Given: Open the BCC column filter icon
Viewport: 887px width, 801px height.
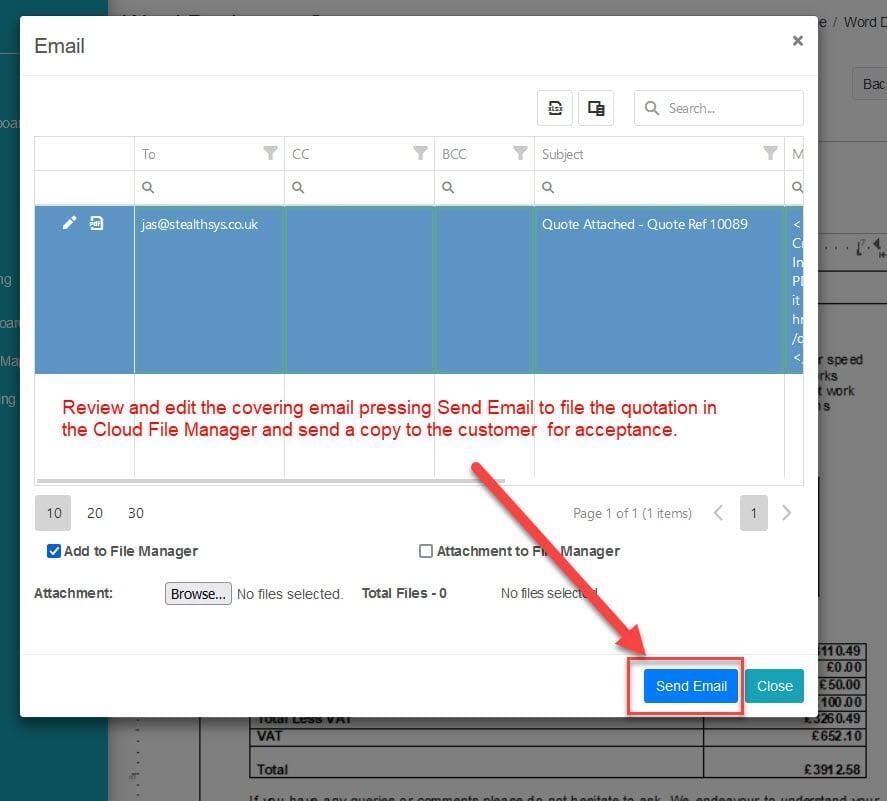Looking at the screenshot, I should pyautogui.click(x=520, y=153).
